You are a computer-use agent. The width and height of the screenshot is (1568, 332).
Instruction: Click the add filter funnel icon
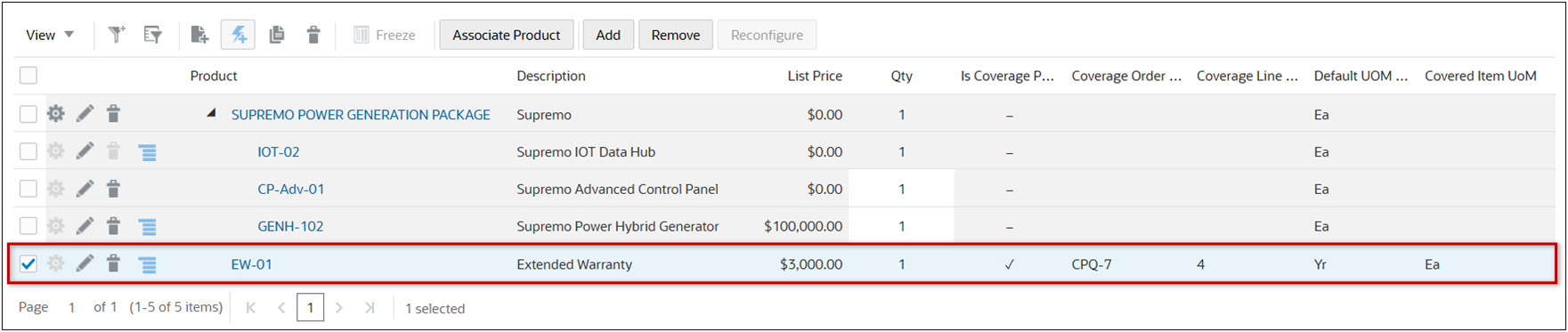[x=117, y=35]
